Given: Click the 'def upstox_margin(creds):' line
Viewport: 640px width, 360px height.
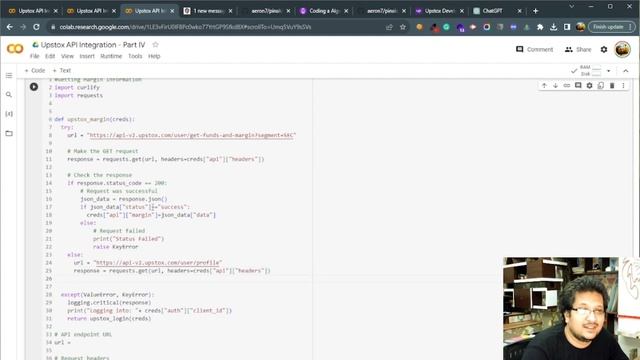Looking at the screenshot, I should click(x=94, y=119).
